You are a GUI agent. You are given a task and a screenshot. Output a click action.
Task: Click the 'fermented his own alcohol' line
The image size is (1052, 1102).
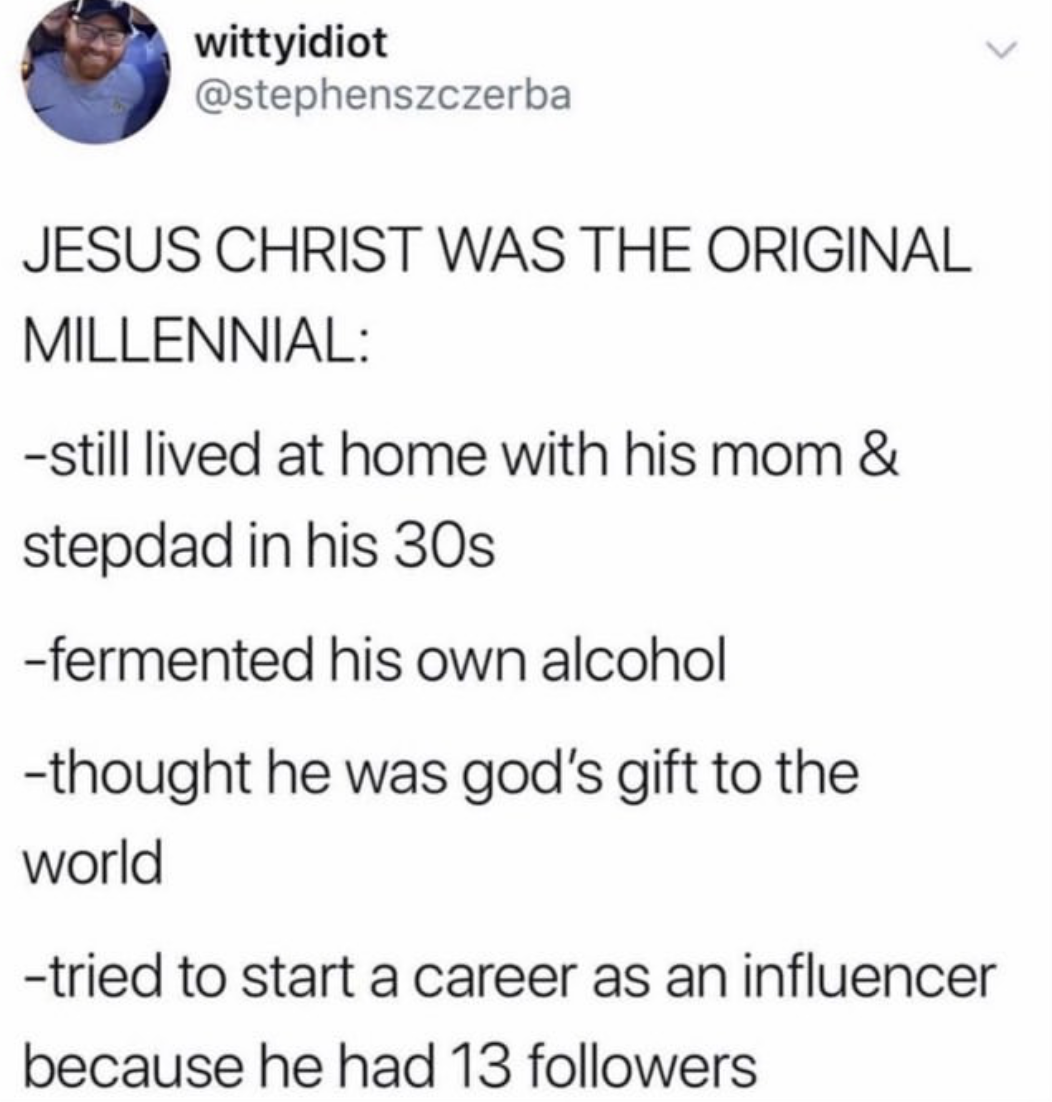click(375, 661)
